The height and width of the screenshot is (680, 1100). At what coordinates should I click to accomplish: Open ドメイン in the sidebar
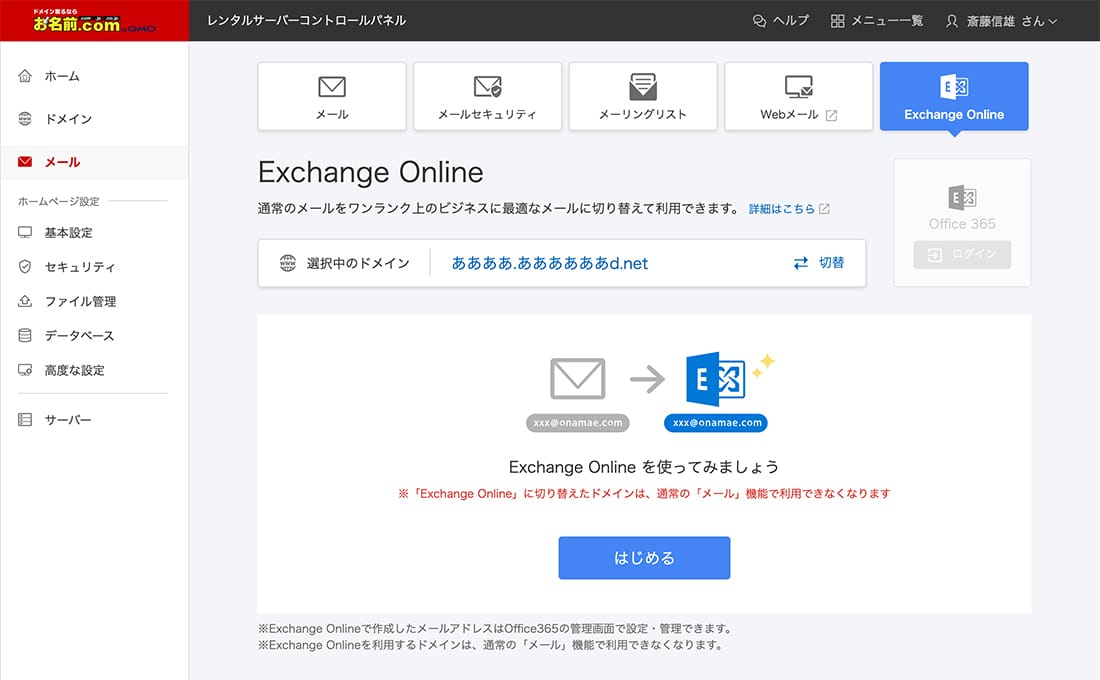pos(67,119)
